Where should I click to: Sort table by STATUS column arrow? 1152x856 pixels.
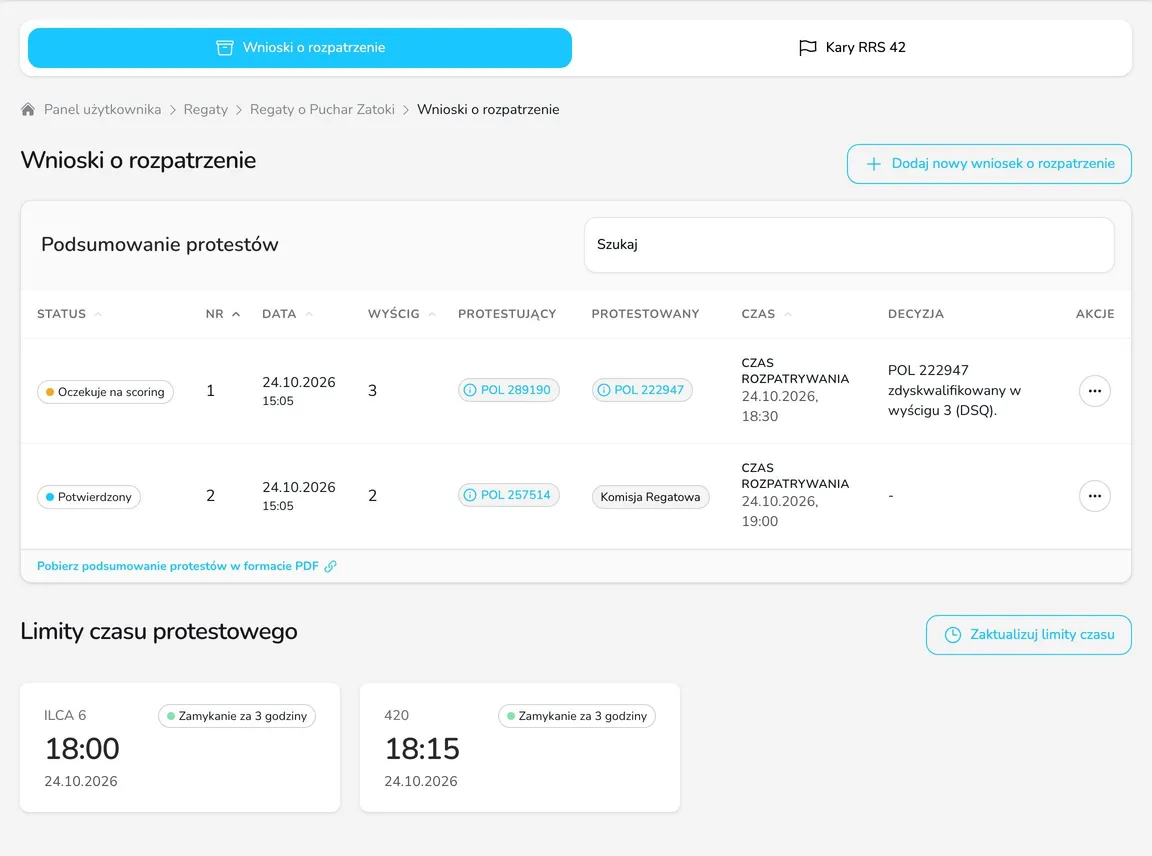coord(98,314)
